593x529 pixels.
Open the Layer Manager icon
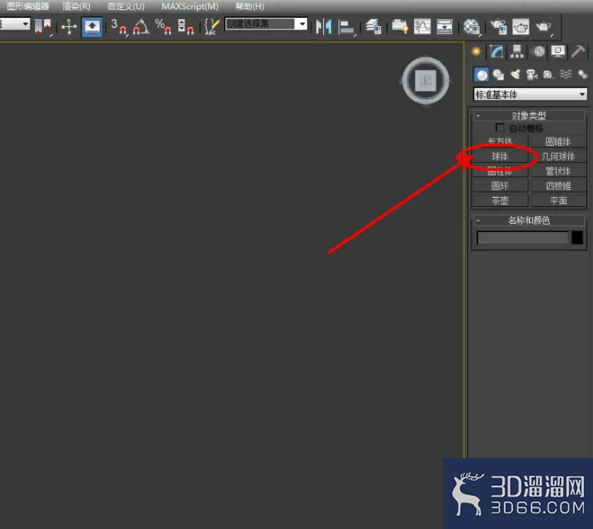(x=374, y=26)
